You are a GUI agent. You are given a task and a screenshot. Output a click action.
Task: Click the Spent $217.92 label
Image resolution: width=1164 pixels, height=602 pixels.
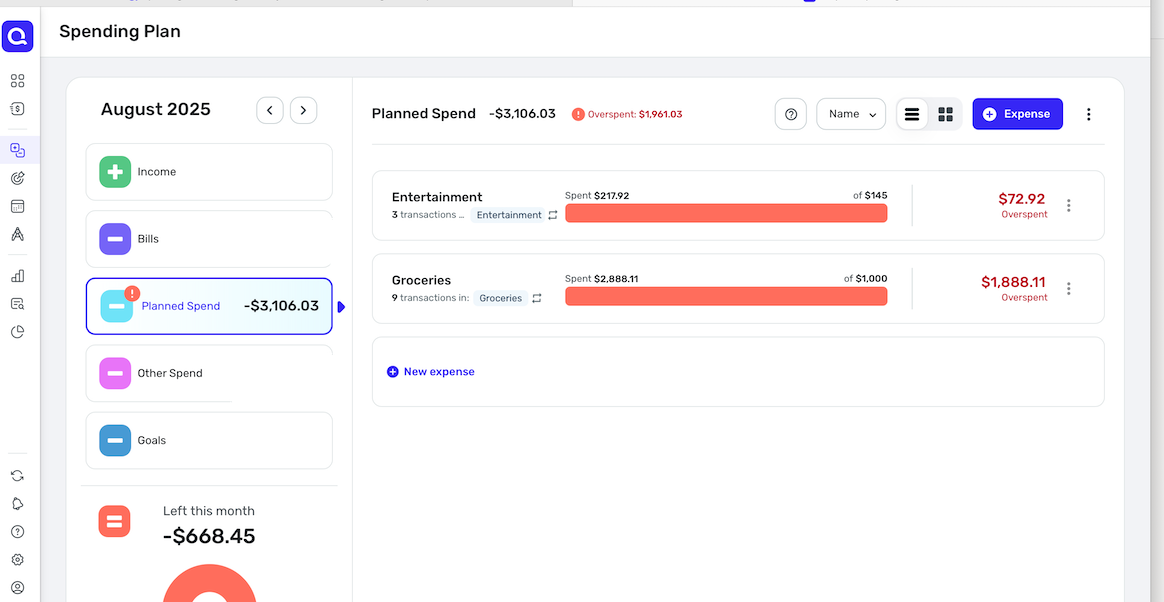pos(598,196)
